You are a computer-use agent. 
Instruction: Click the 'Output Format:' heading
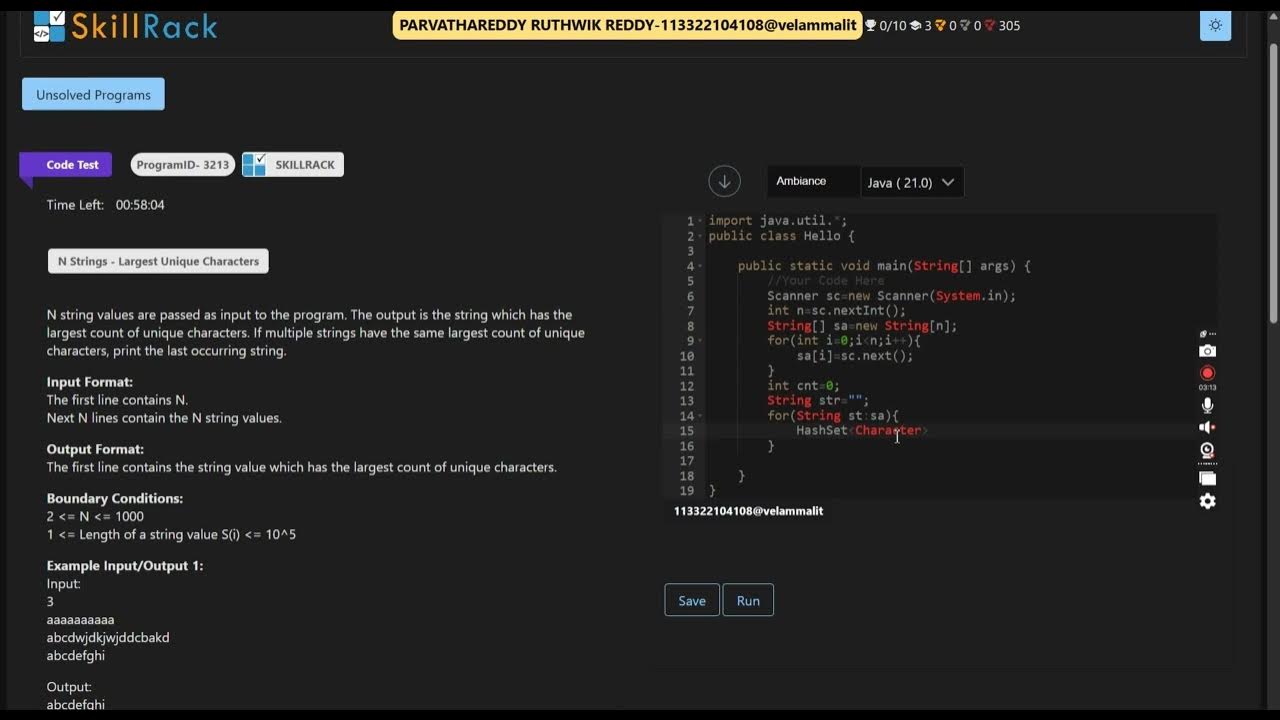coord(95,449)
